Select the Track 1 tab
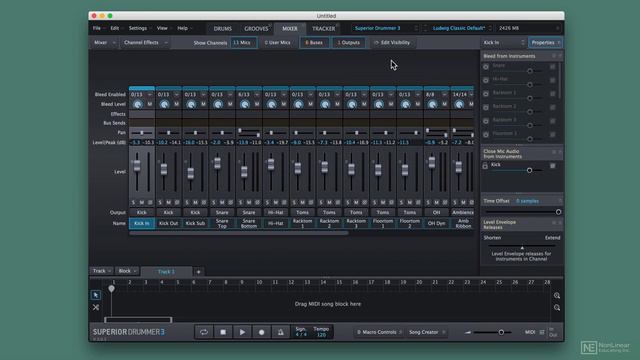Image resolution: width=640 pixels, height=360 pixels. pos(166,272)
